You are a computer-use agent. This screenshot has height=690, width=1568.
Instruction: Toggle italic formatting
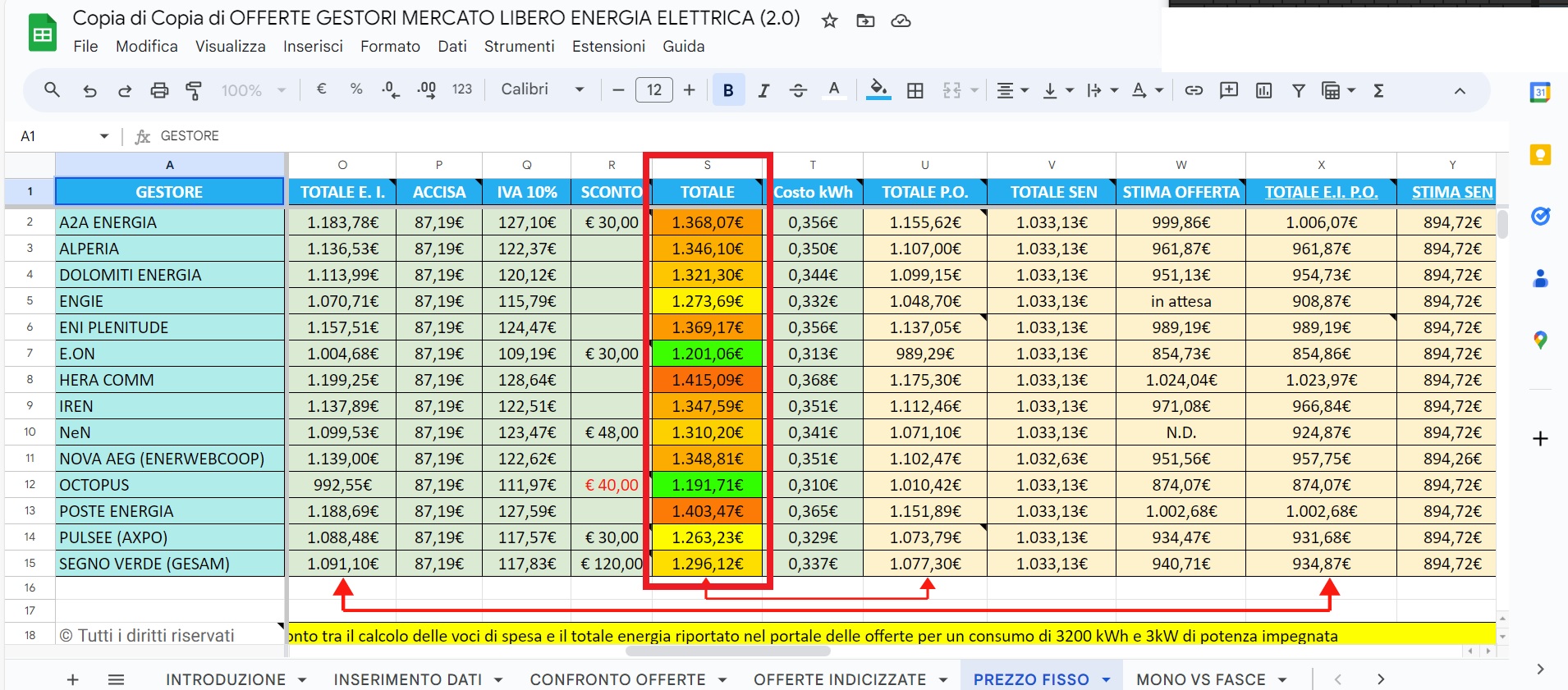click(763, 90)
